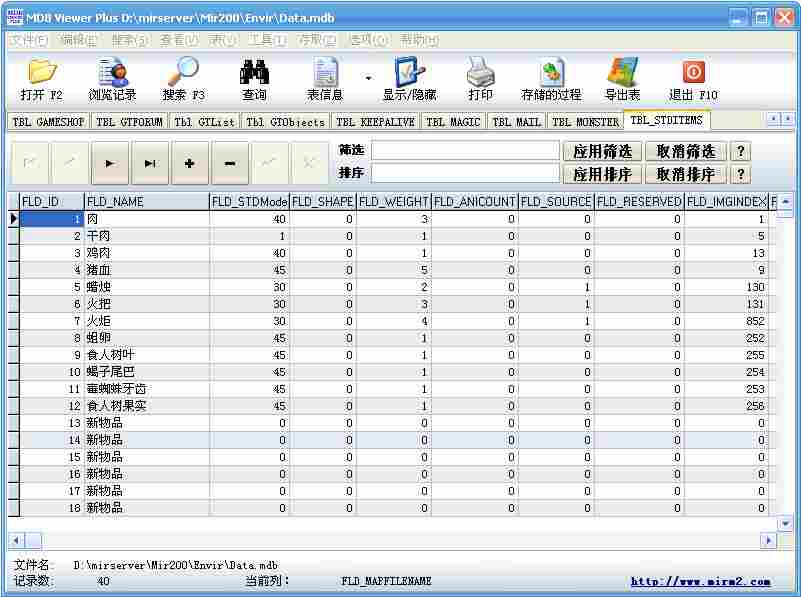The width and height of the screenshot is (801, 597).
Task: Click the 打印 print icon
Action: tap(480, 78)
